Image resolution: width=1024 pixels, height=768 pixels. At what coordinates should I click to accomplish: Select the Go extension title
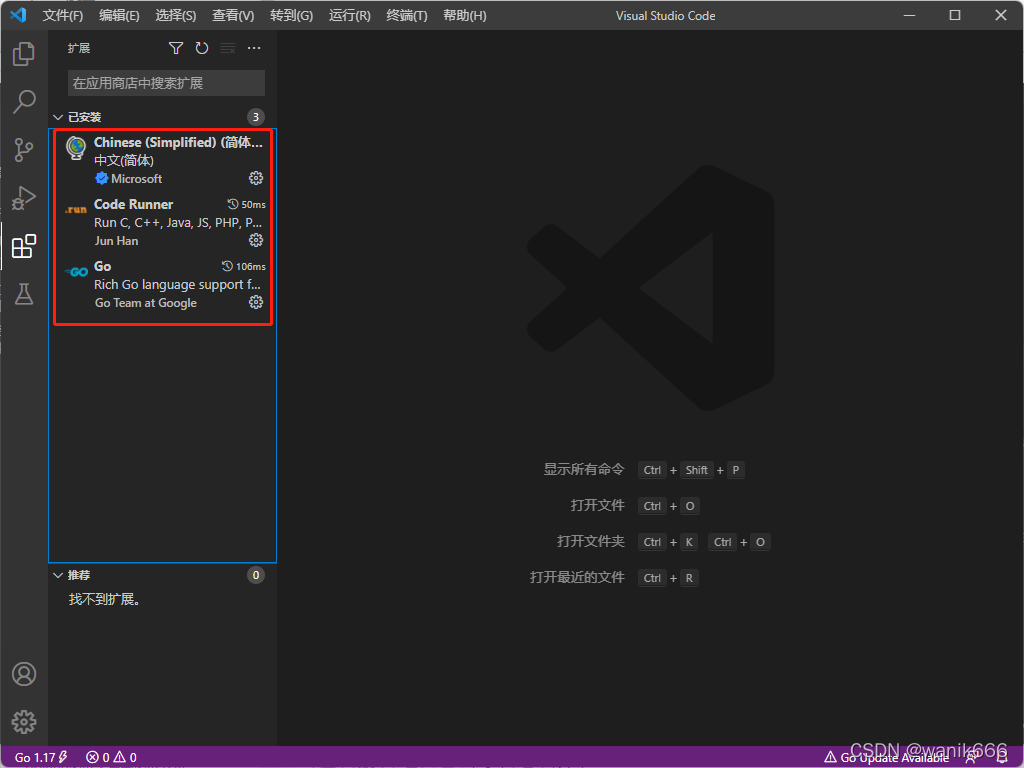coord(103,266)
